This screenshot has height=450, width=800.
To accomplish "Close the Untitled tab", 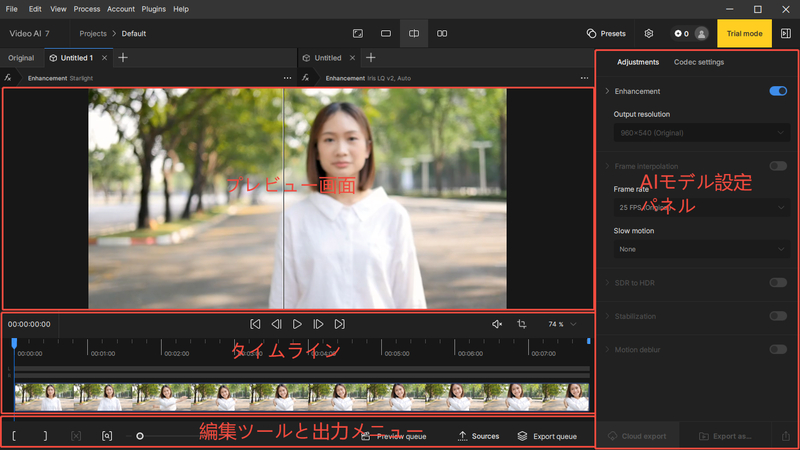I will (x=352, y=58).
